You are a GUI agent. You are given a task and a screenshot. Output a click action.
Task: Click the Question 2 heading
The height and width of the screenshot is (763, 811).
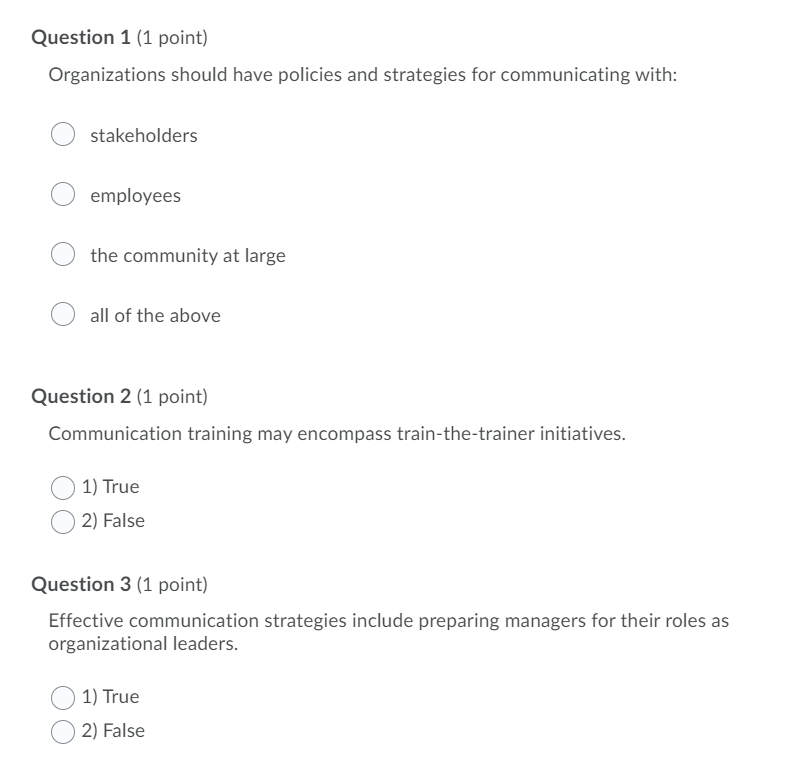[118, 395]
